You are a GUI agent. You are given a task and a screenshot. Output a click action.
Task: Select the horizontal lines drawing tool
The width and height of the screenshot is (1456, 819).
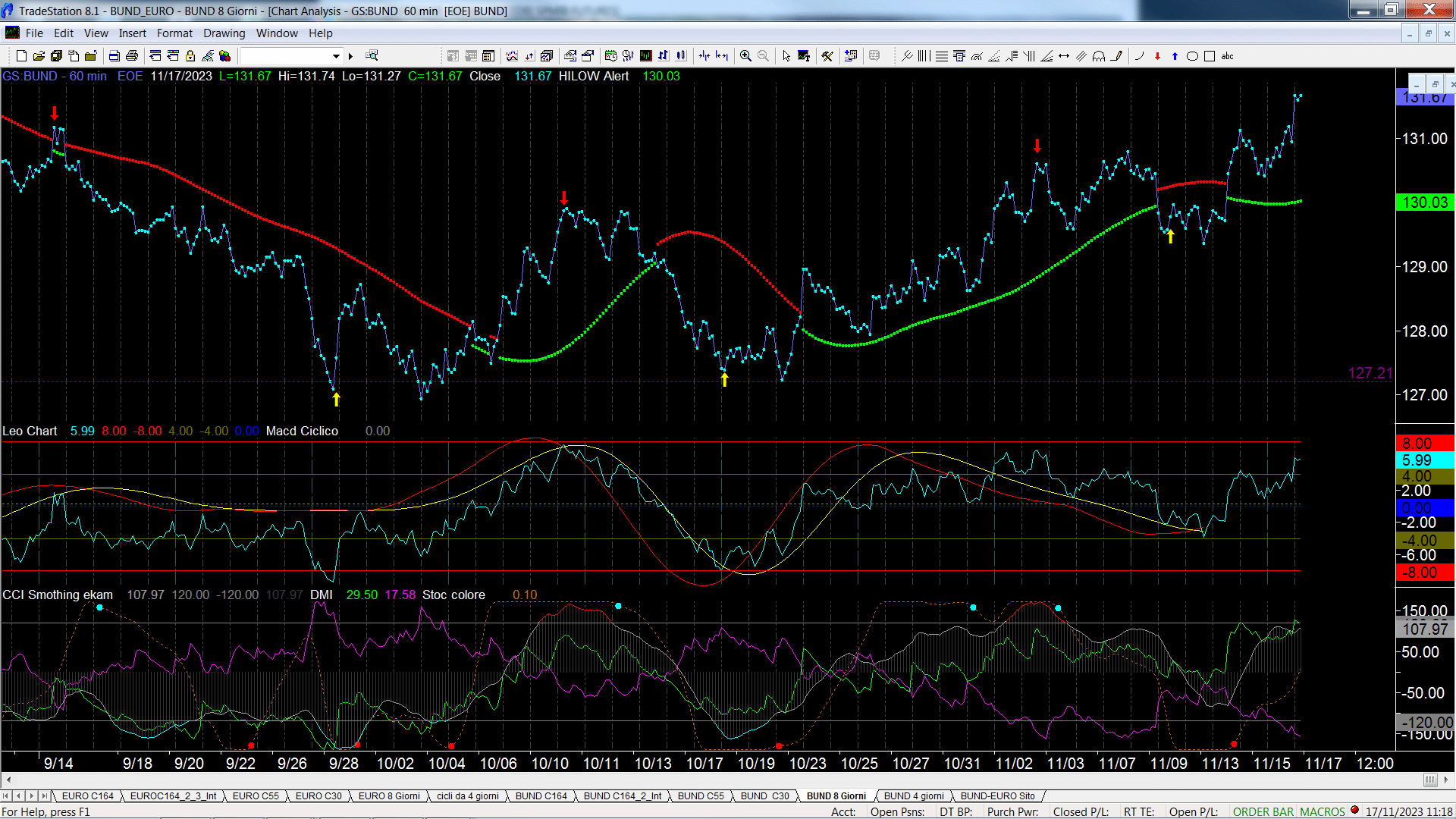pyautogui.click(x=942, y=56)
